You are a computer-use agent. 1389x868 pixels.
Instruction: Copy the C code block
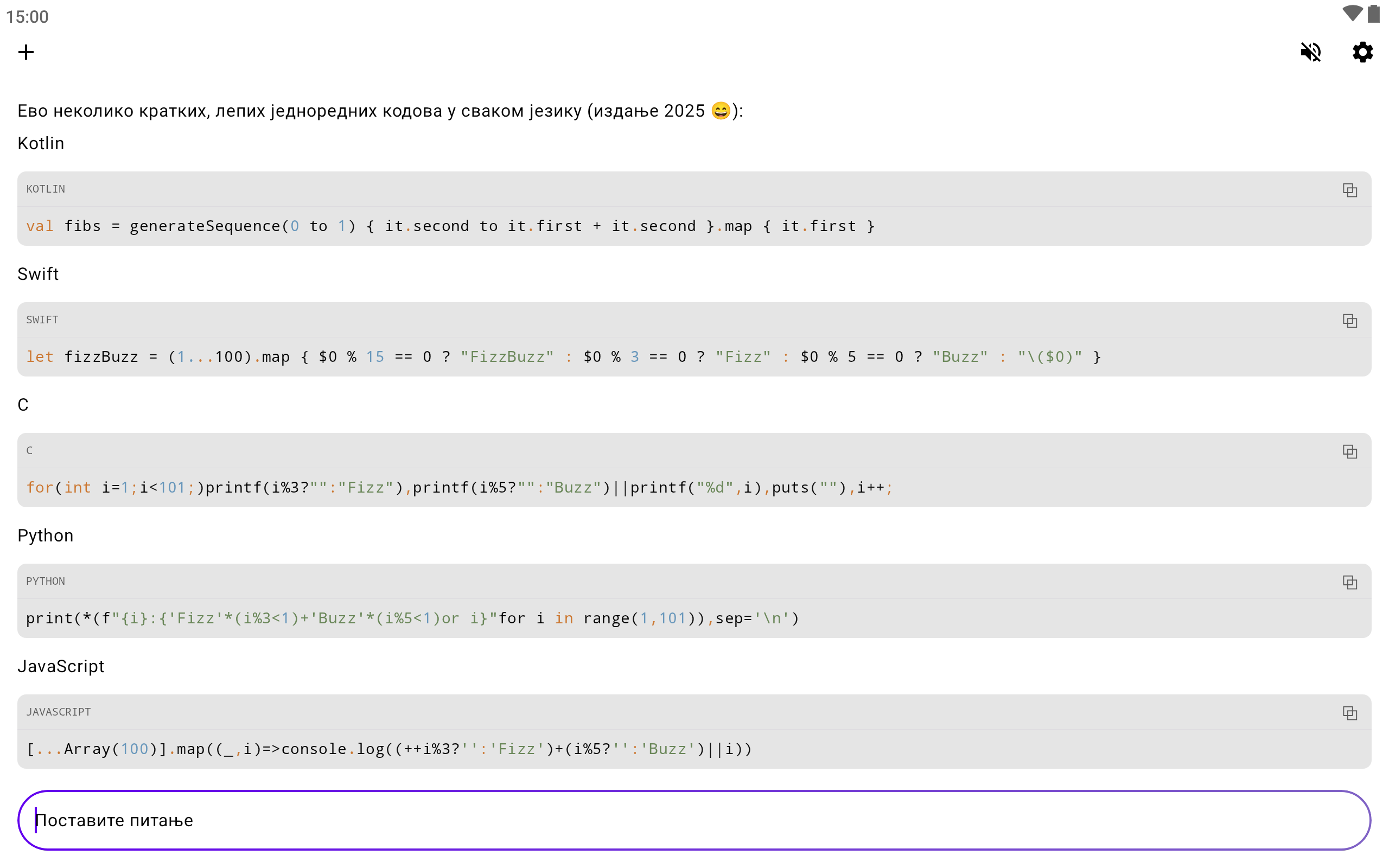point(1349,452)
